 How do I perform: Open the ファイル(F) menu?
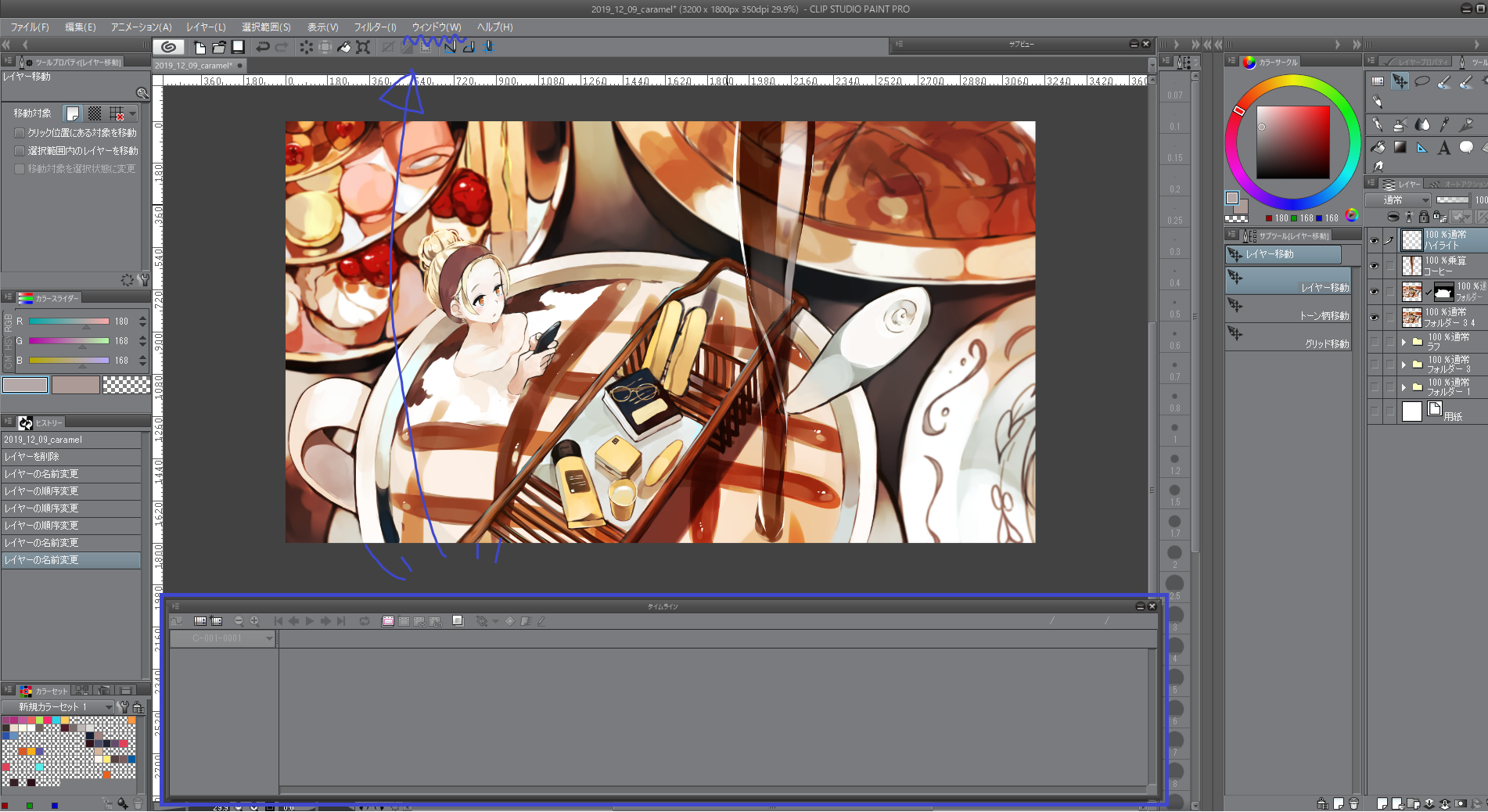tap(30, 27)
